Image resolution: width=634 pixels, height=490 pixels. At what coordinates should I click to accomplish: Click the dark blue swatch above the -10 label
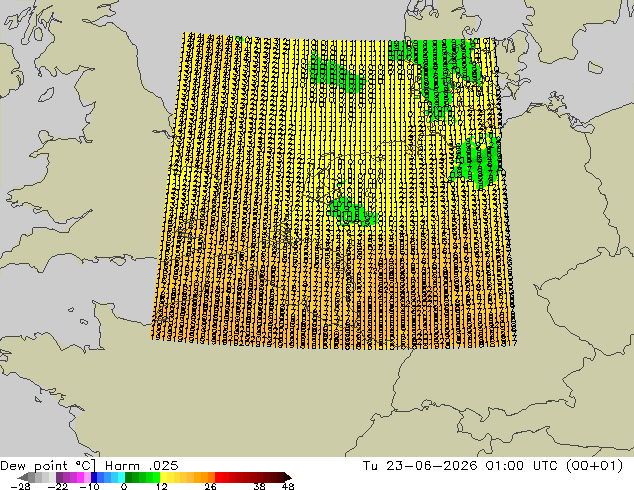pos(94,477)
